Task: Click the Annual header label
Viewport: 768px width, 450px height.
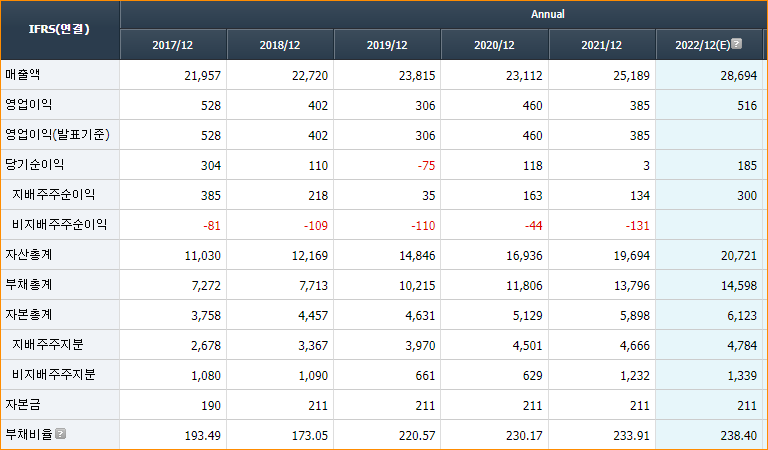Action: (x=548, y=14)
